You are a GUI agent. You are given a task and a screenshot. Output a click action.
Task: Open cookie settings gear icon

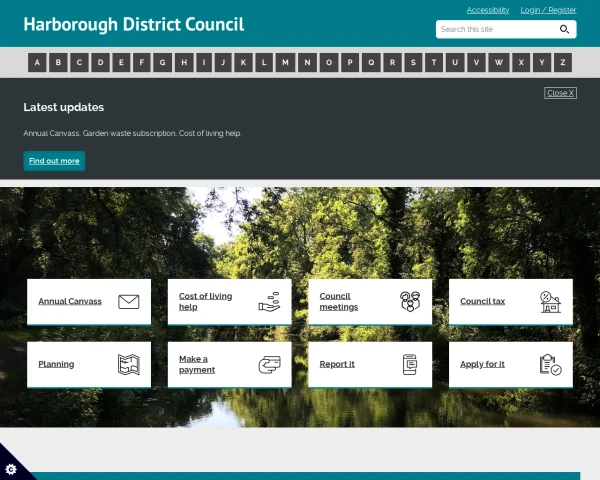coord(11,469)
